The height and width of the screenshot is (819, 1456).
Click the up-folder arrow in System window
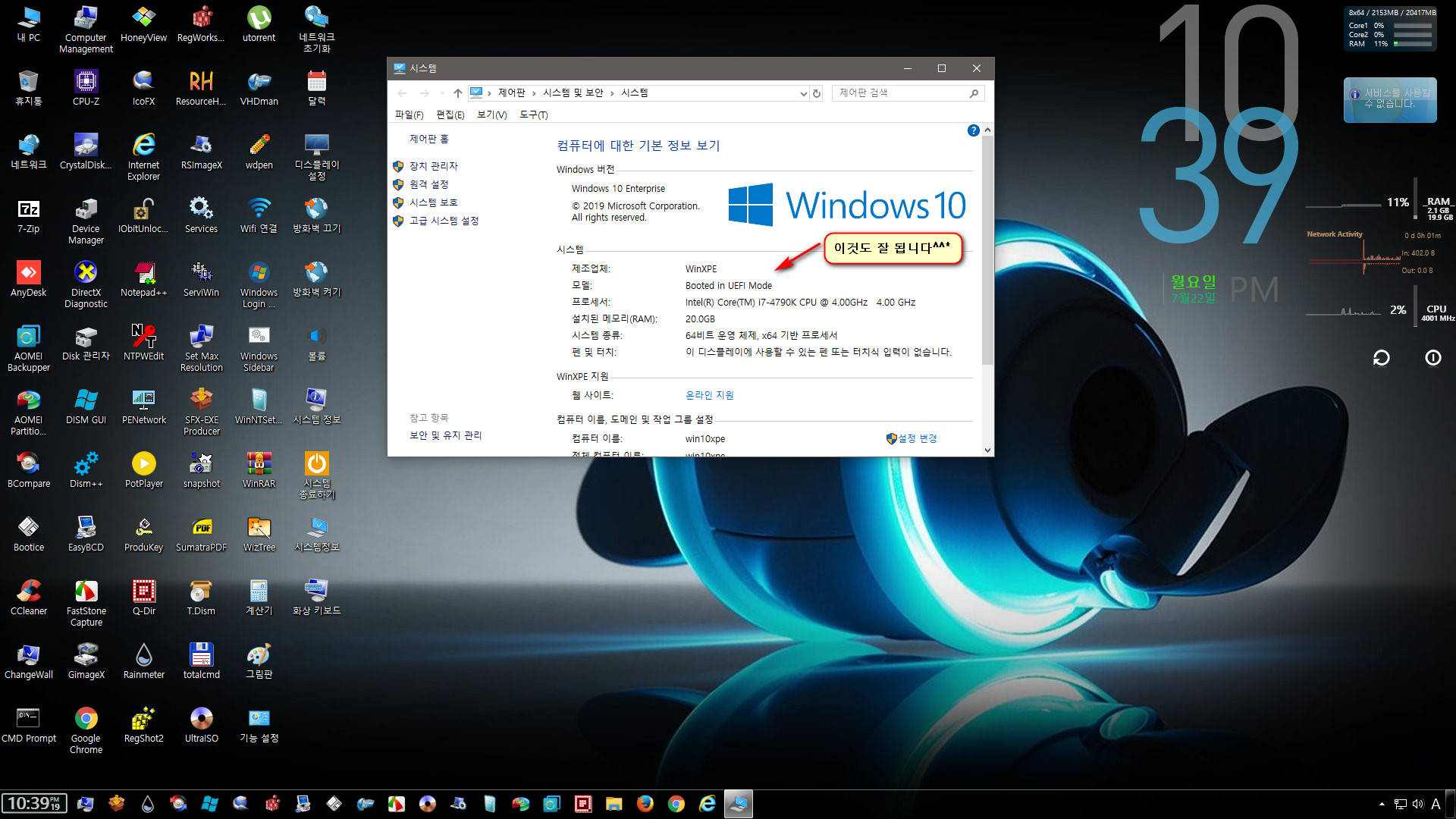coord(457,93)
